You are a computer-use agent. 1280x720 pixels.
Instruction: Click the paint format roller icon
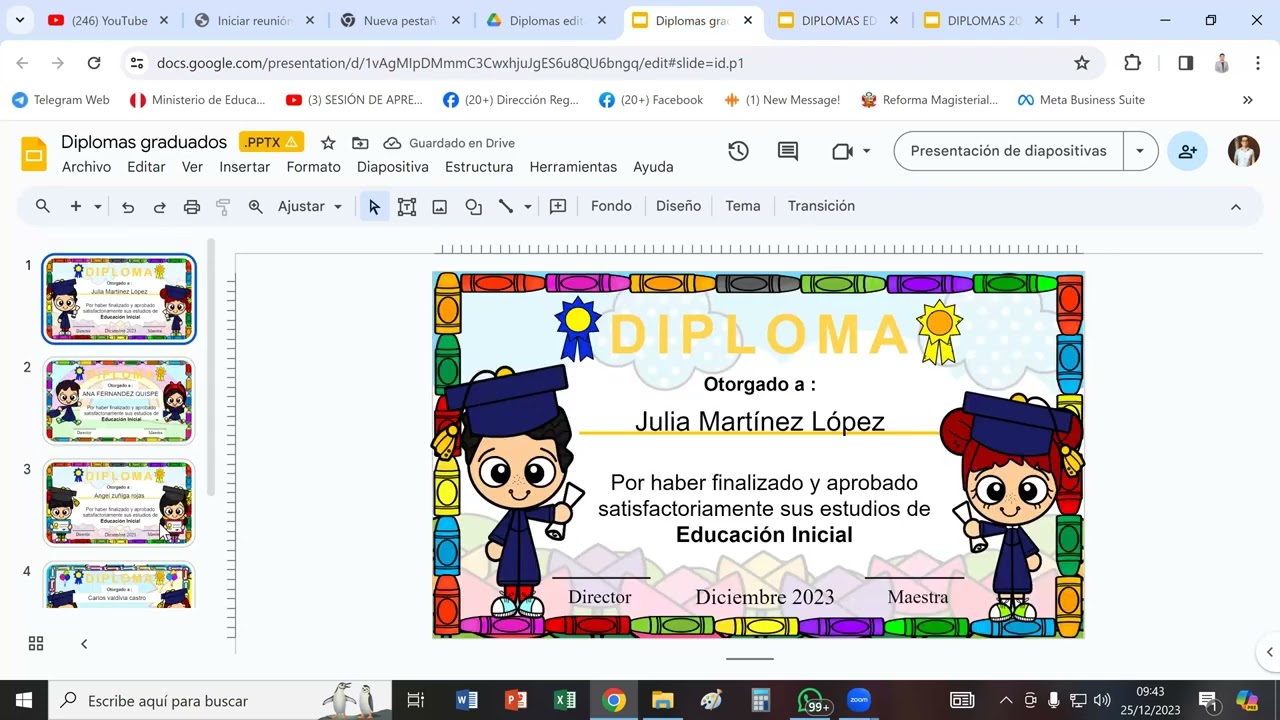223,207
